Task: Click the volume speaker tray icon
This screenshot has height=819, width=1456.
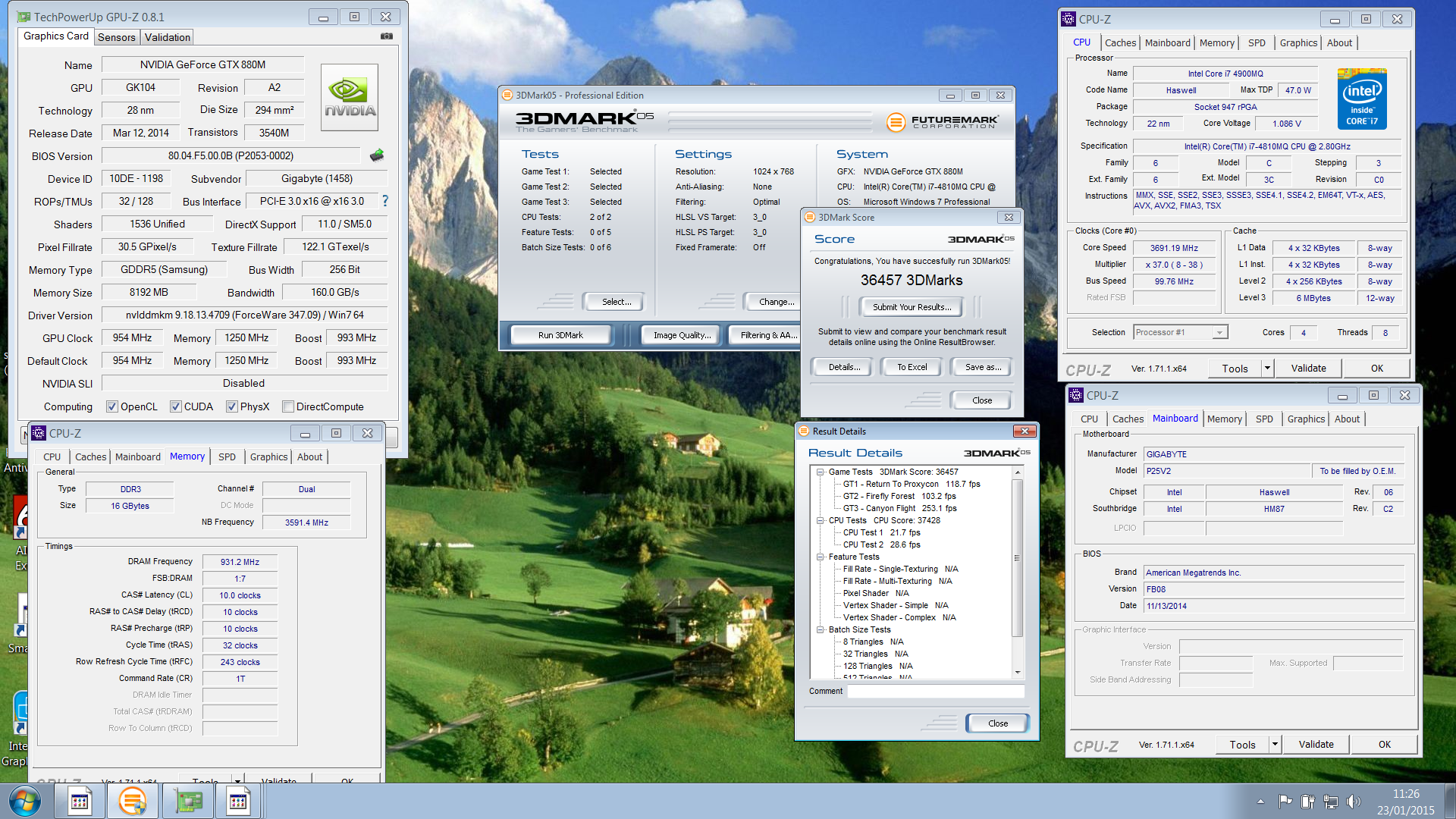Action: click(1353, 801)
